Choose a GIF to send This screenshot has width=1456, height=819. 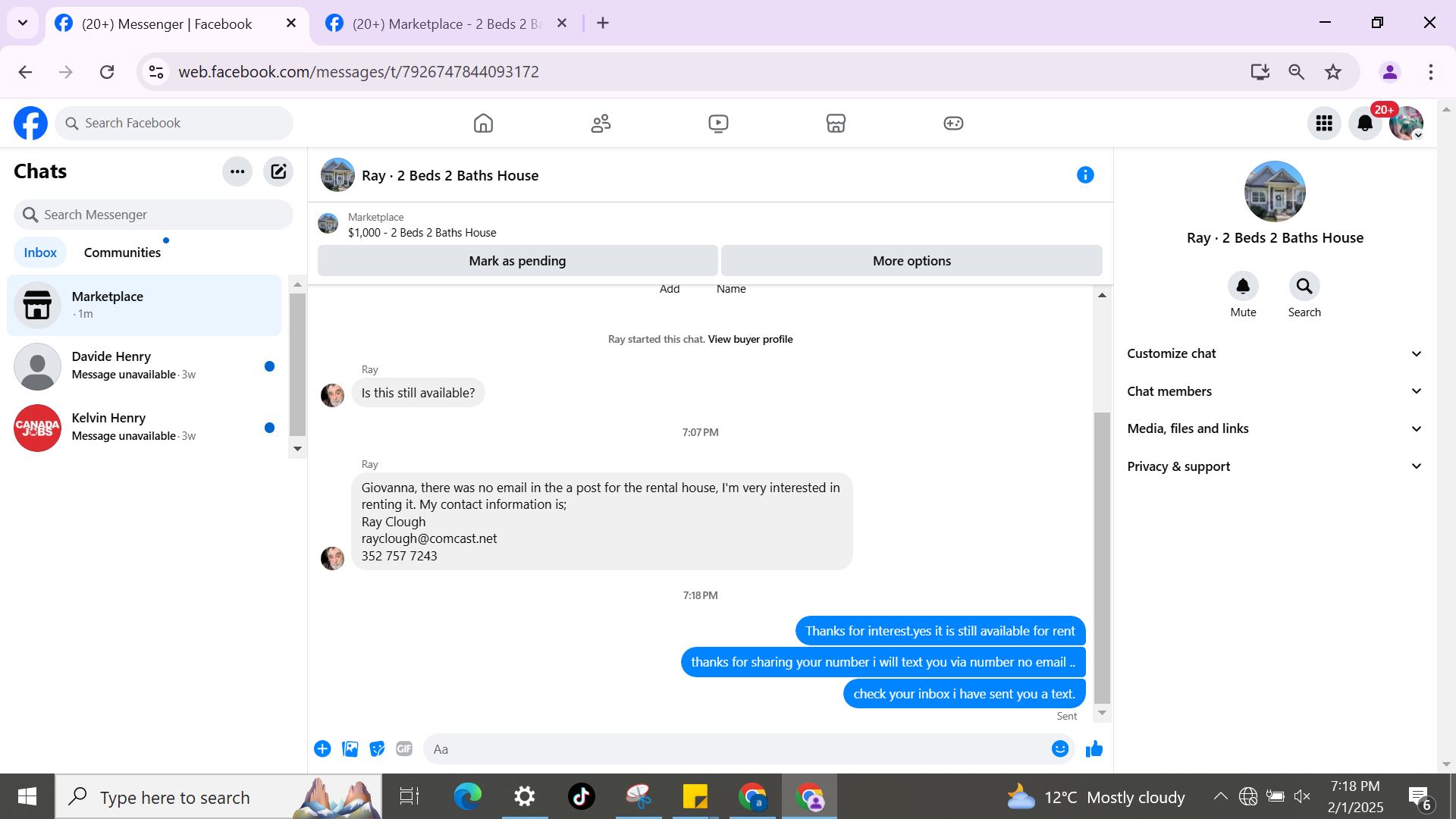404,749
